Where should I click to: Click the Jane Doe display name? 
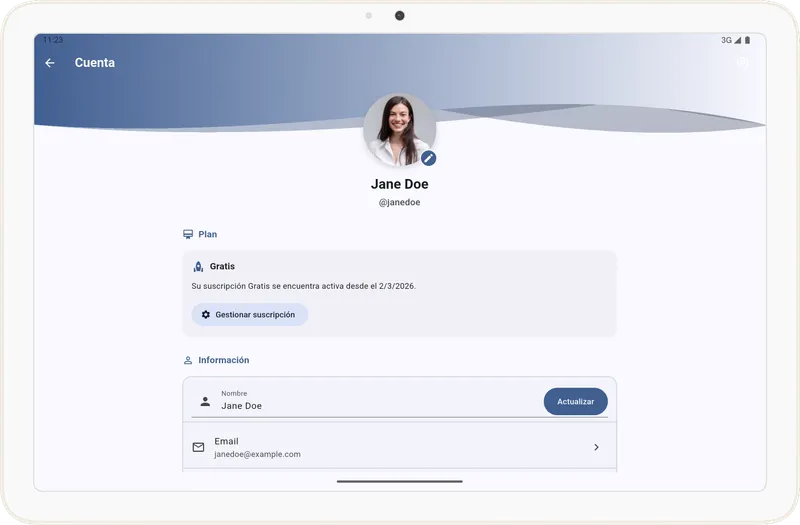pyautogui.click(x=399, y=184)
